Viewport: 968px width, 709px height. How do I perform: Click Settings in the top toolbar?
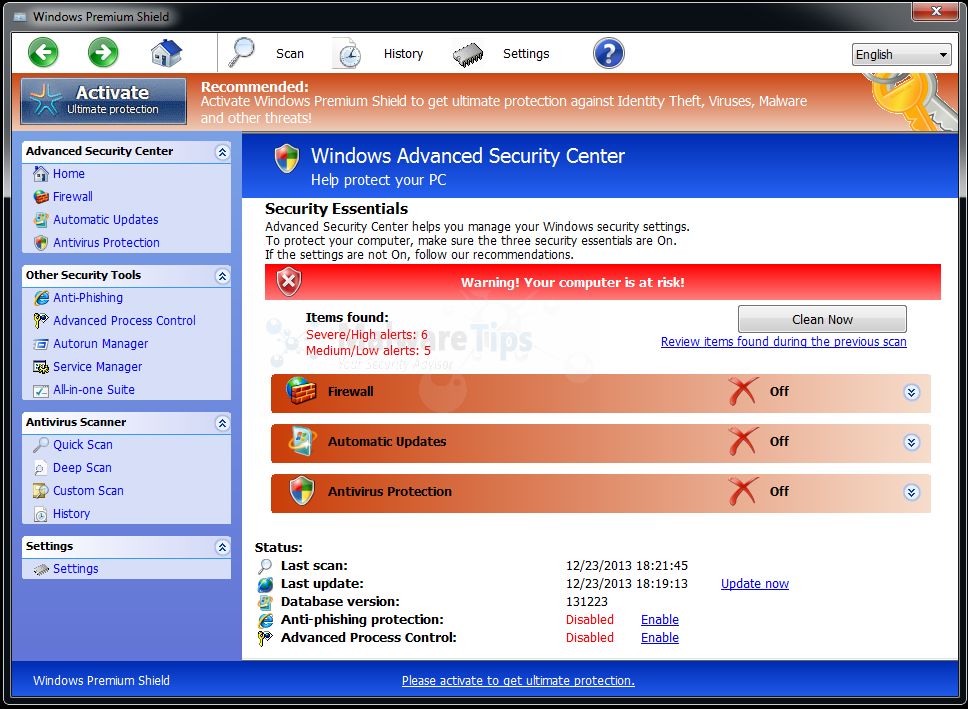[x=526, y=54]
